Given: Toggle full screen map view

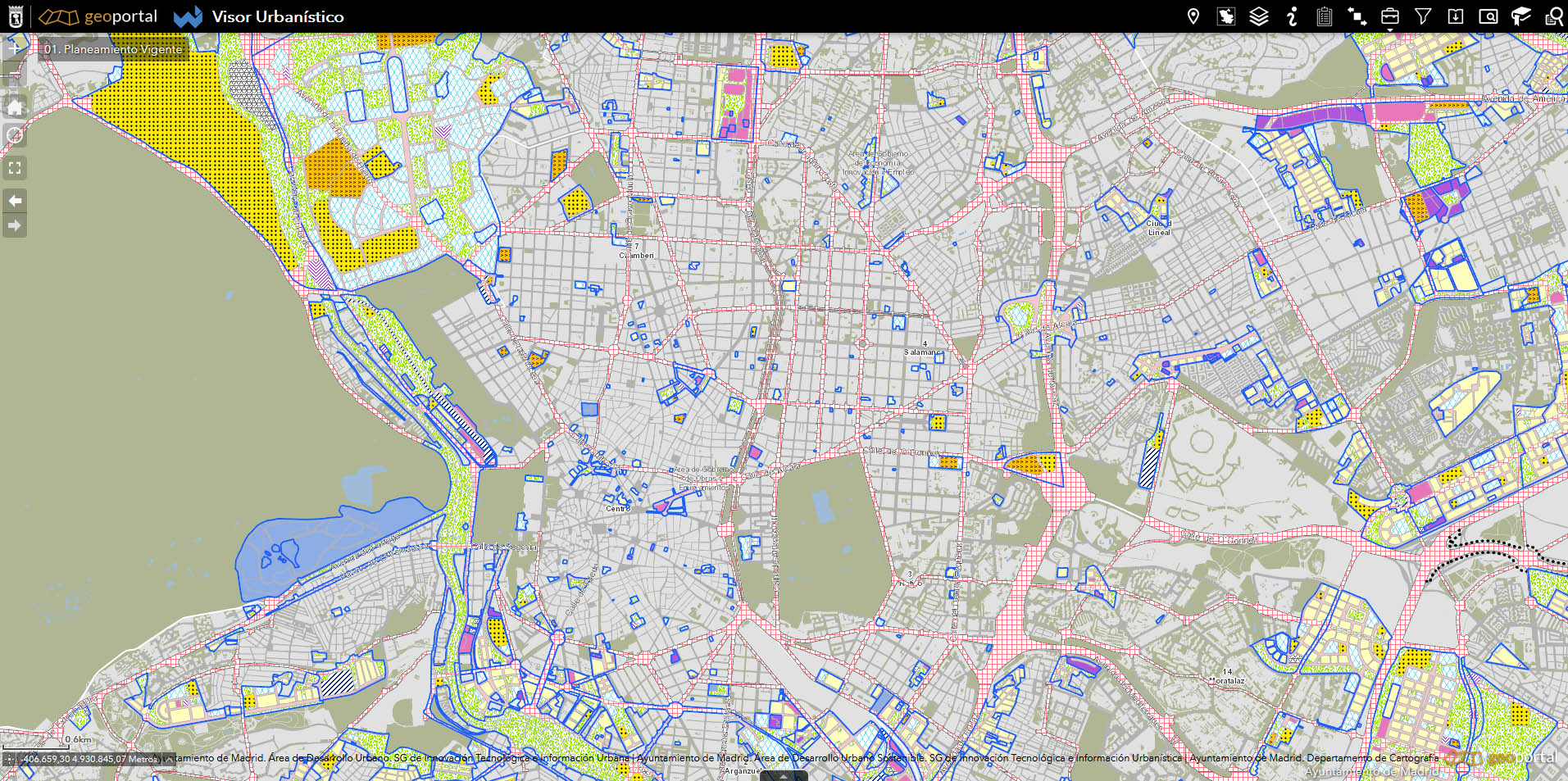Looking at the screenshot, I should point(15,168).
